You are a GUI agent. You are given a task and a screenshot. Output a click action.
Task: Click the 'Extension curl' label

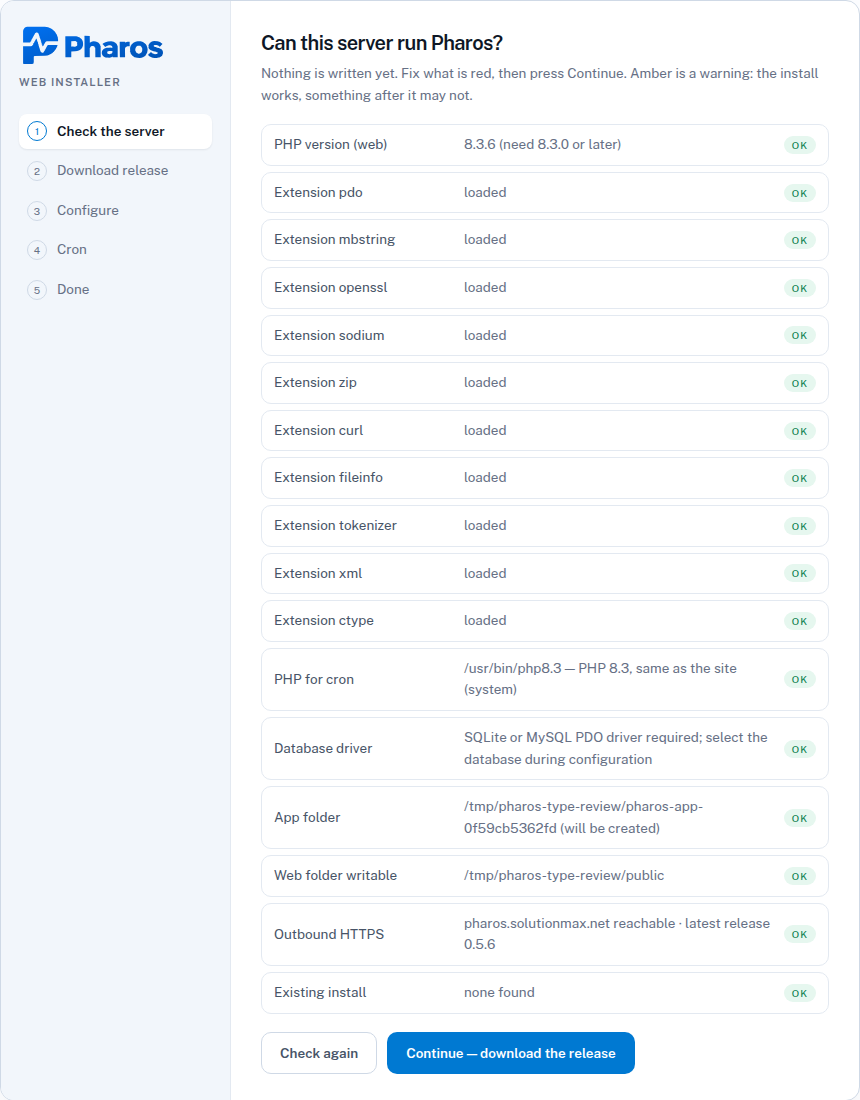318,430
